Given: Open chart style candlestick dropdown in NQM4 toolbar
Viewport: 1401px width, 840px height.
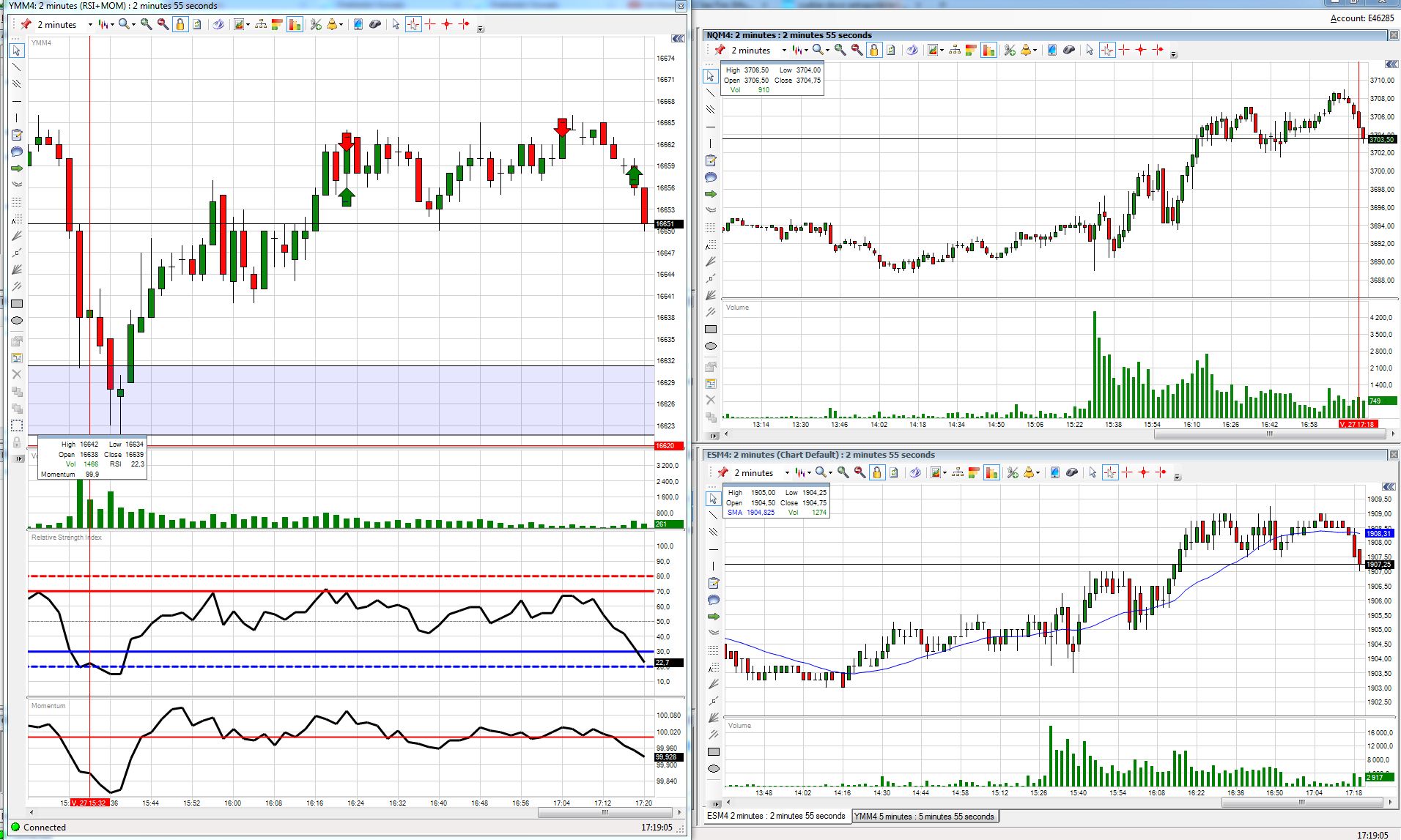Looking at the screenshot, I should pyautogui.click(x=800, y=51).
